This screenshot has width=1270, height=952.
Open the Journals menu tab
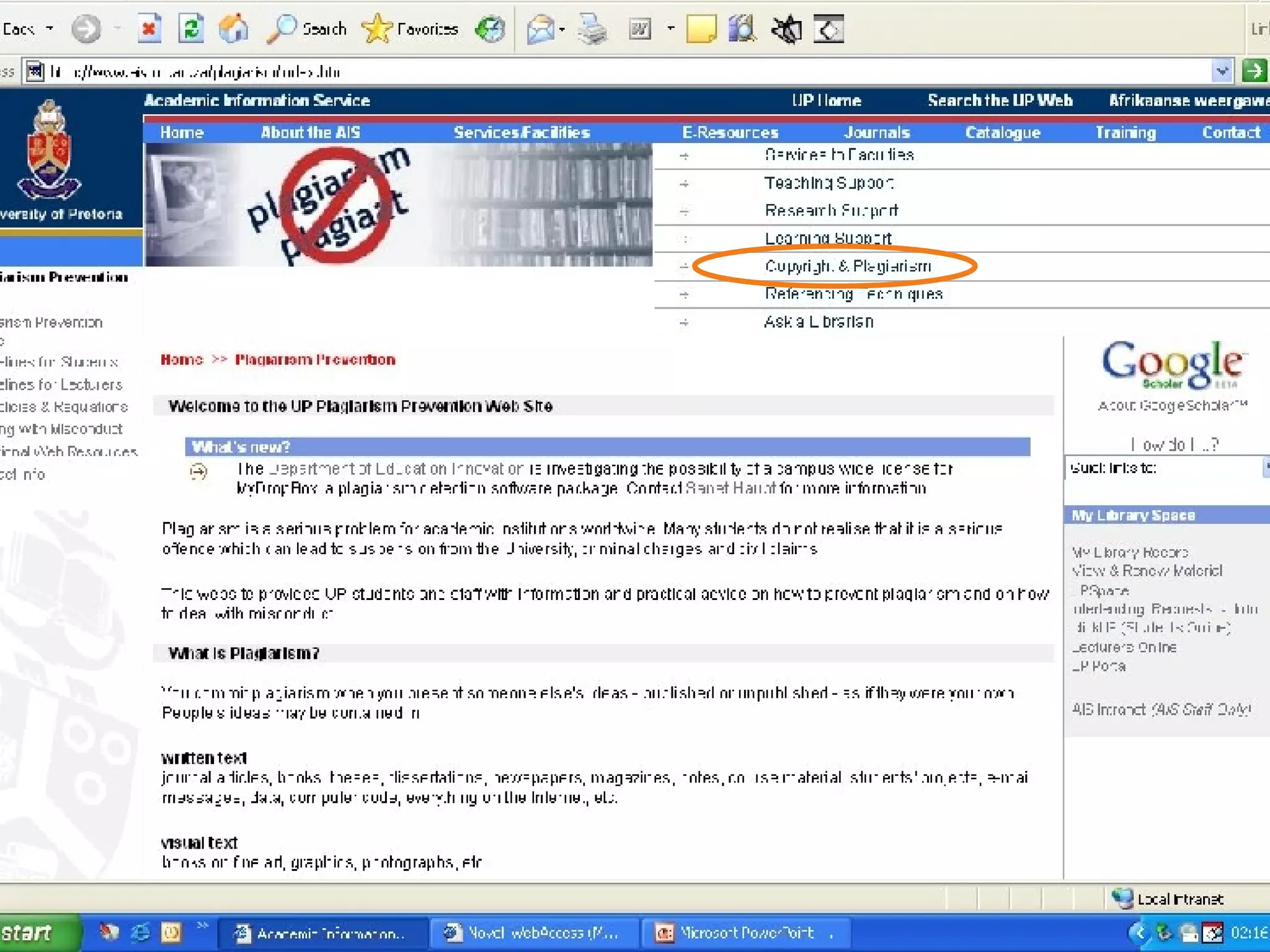tap(876, 133)
